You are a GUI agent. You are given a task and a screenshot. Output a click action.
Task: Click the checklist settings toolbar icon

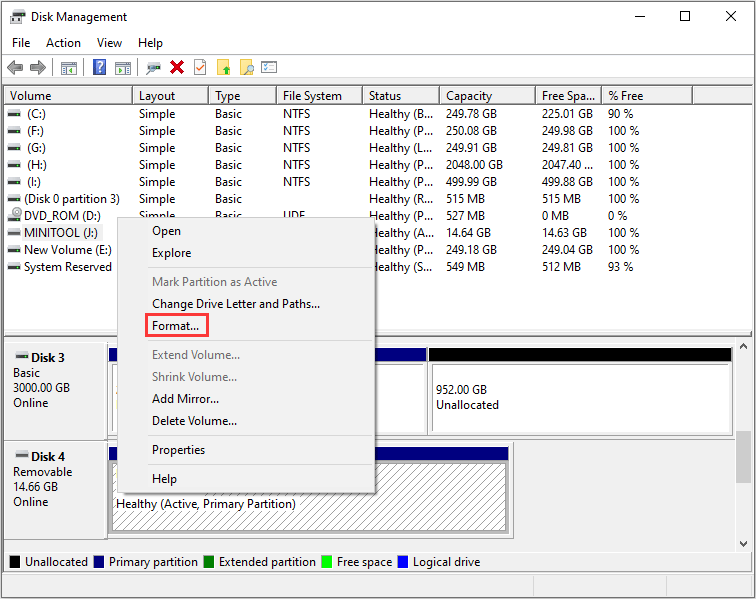click(x=269, y=67)
